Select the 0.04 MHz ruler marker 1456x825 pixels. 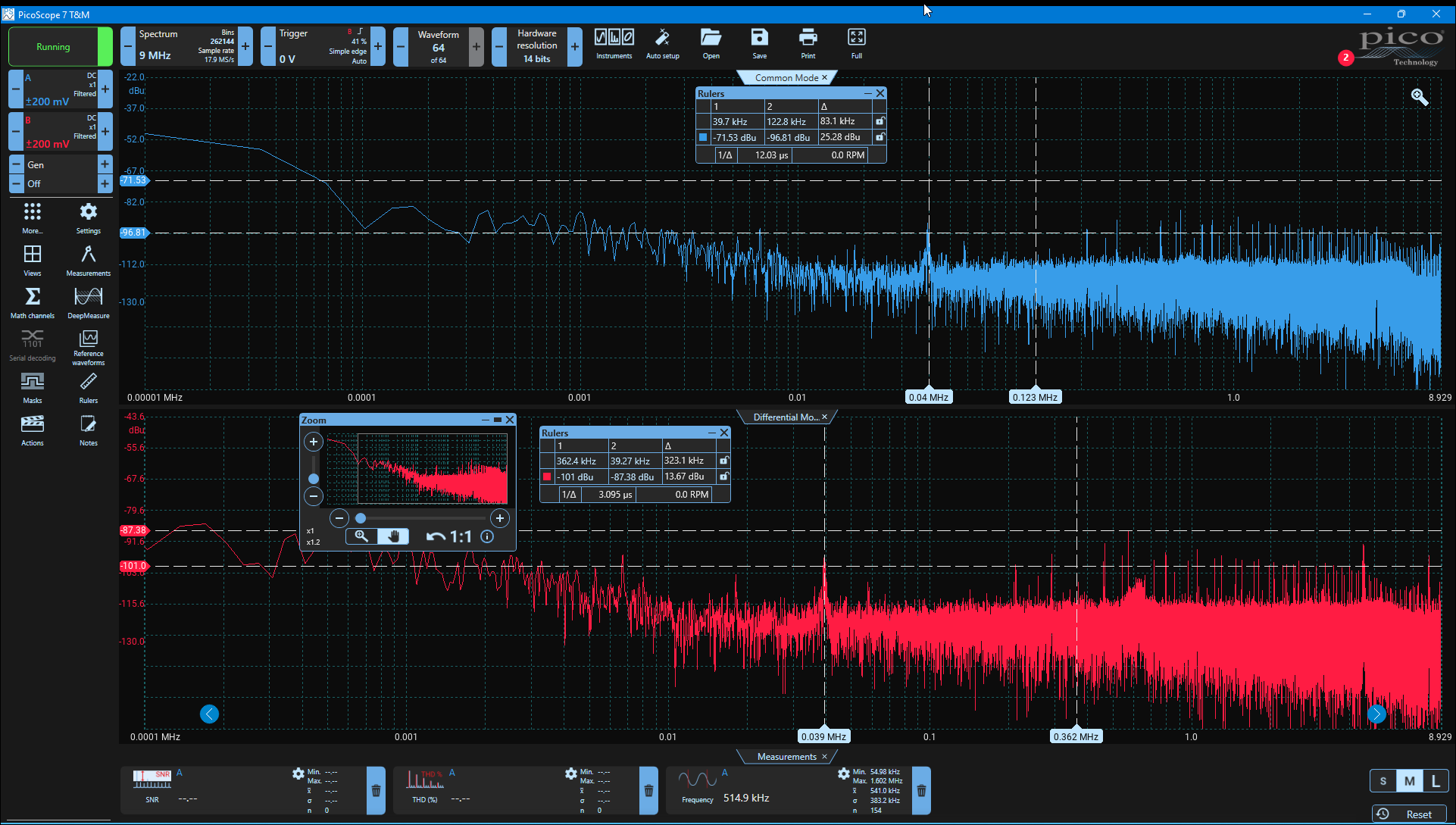(x=929, y=397)
